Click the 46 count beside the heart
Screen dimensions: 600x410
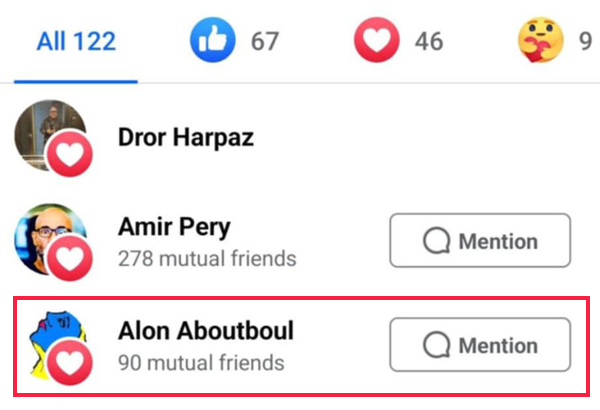coord(427,42)
